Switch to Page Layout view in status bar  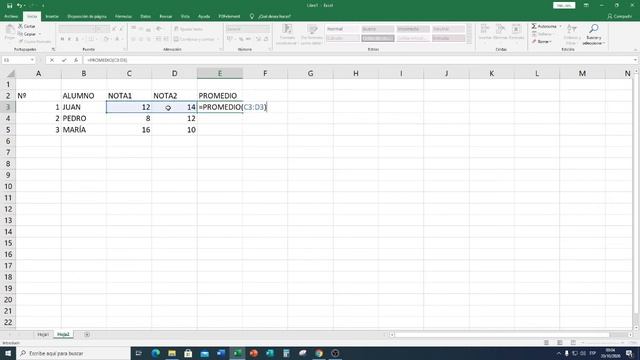pyautogui.click(x=560, y=342)
